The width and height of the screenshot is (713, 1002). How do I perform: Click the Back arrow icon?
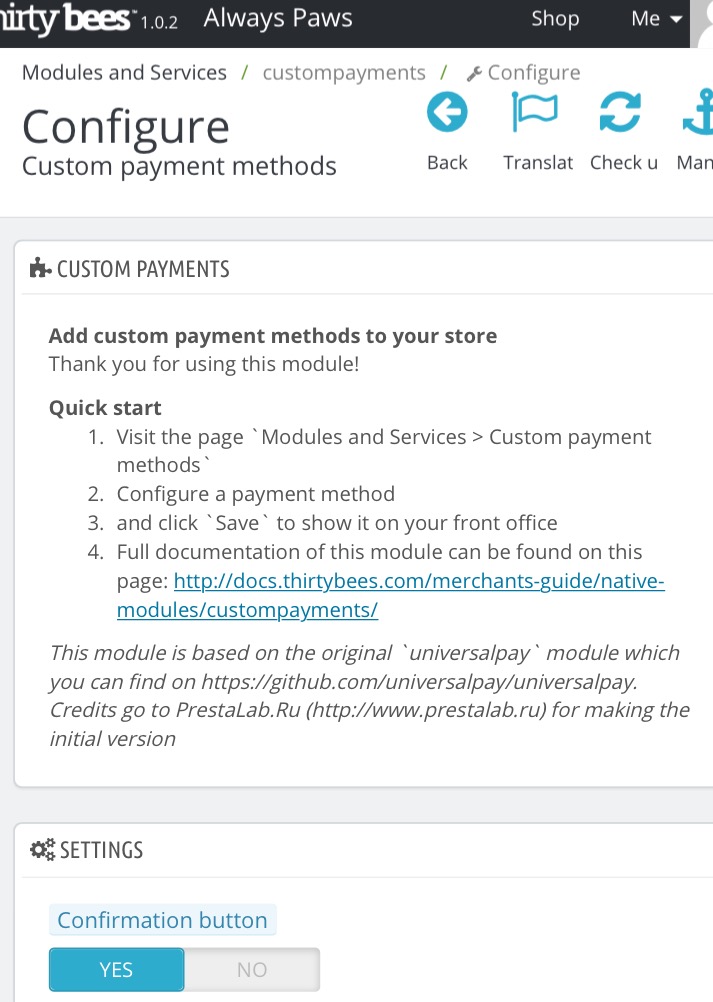pyautogui.click(x=447, y=113)
